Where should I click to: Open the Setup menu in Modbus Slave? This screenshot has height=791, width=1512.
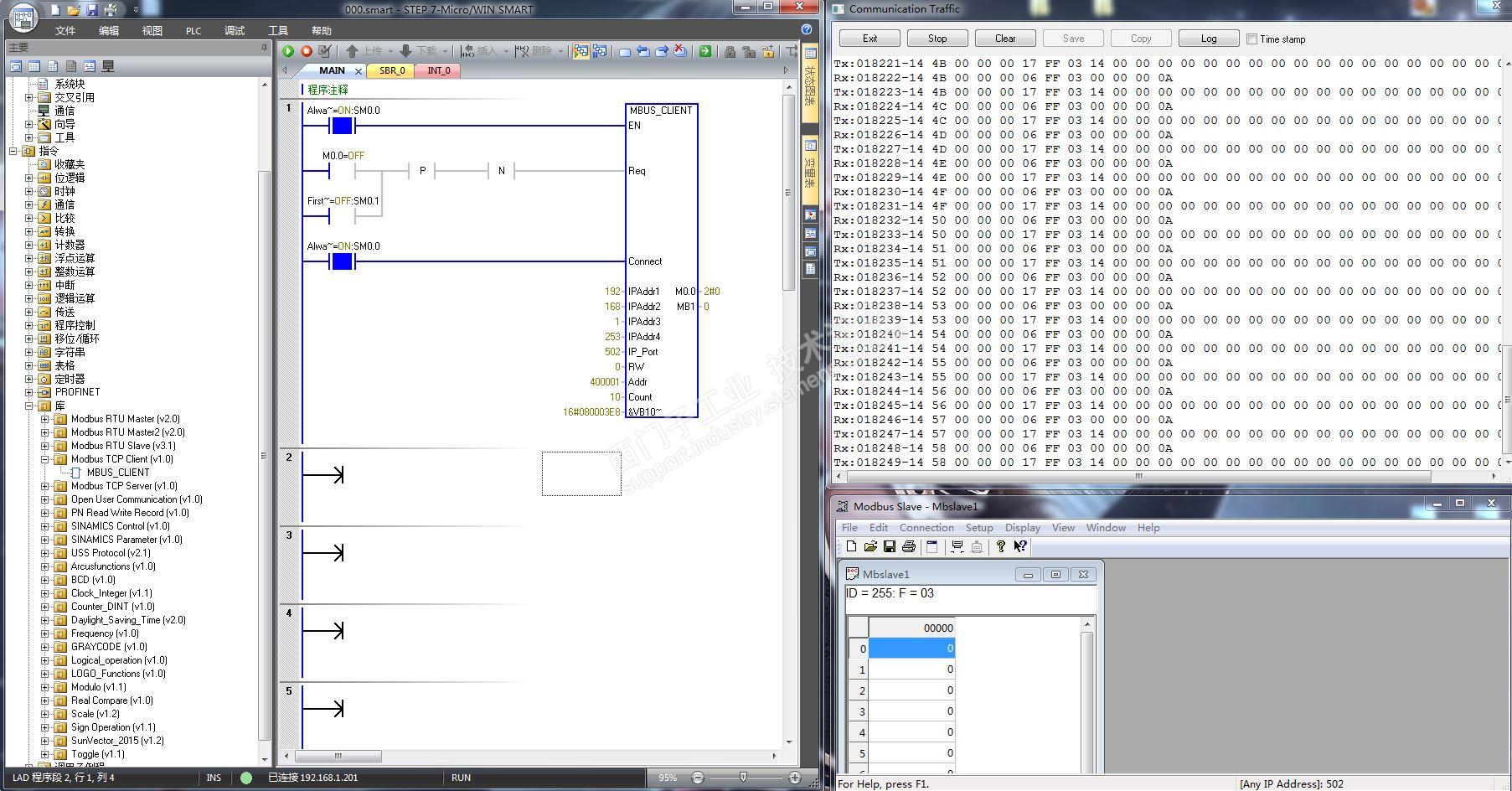979,528
